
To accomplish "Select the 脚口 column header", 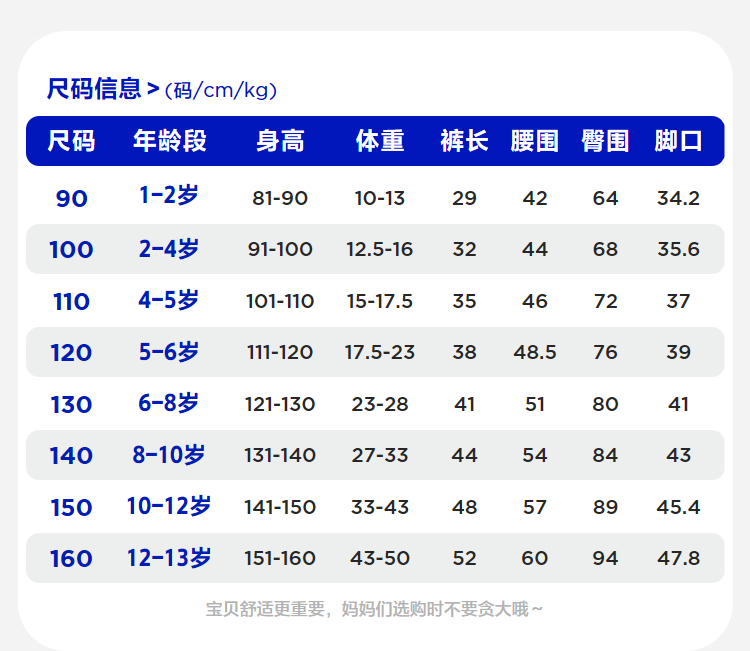I will 678,141.
